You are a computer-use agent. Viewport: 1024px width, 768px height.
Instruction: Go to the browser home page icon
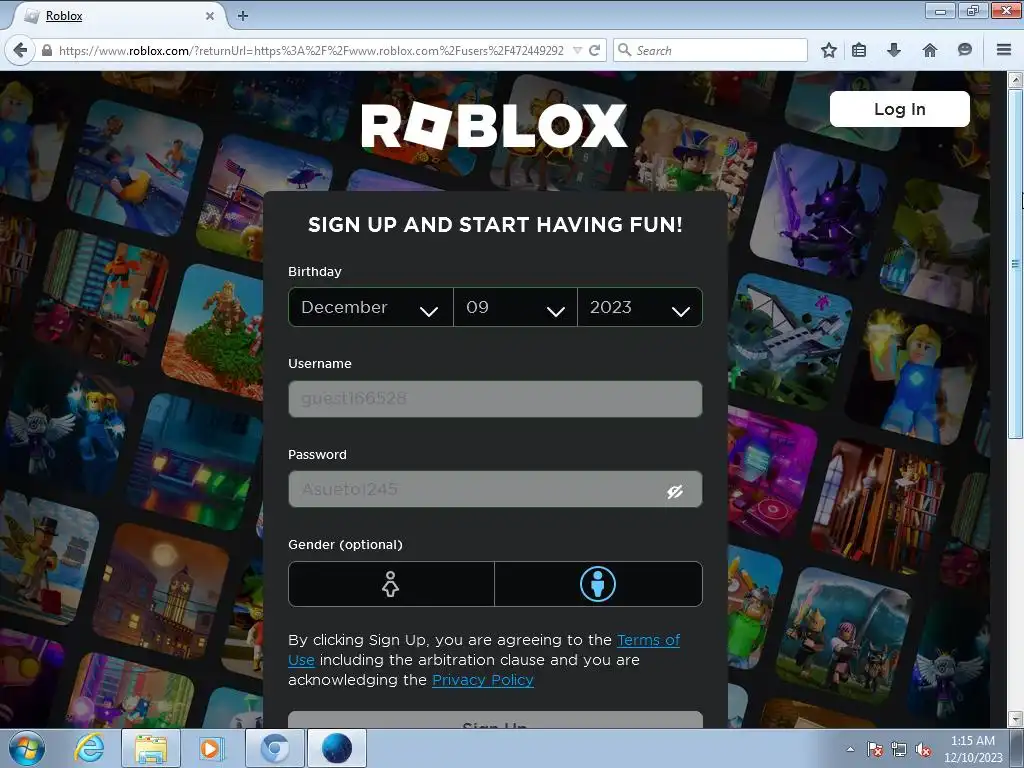point(930,50)
